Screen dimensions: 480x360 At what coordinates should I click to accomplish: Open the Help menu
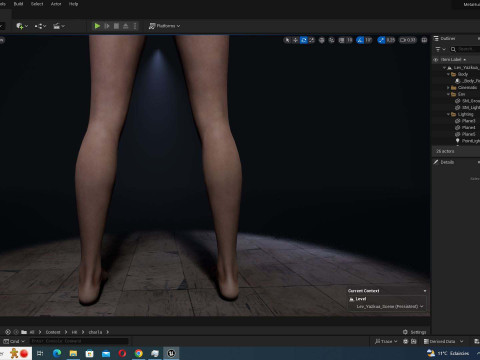coord(73,4)
